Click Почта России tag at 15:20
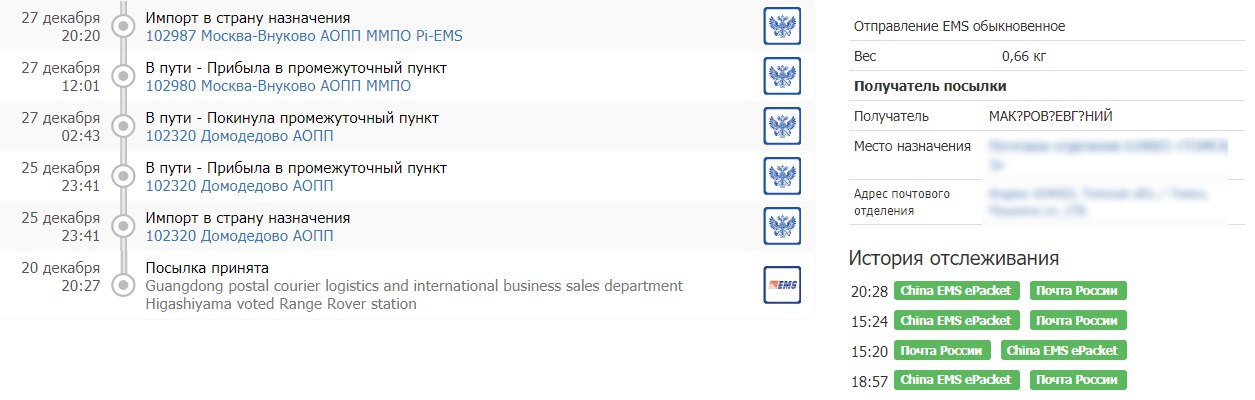 (942, 351)
